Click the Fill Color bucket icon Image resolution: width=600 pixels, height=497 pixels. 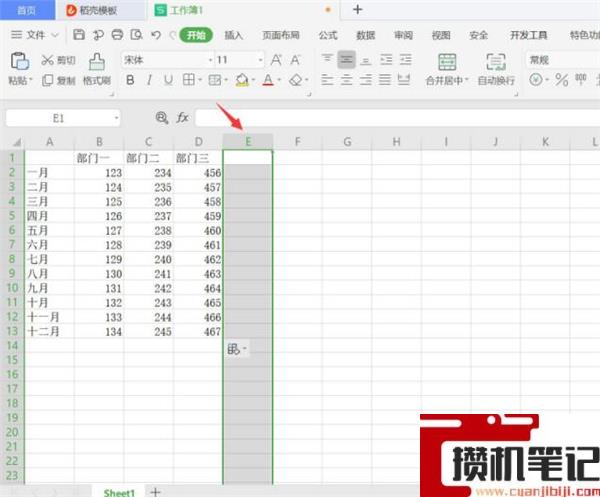[242, 80]
